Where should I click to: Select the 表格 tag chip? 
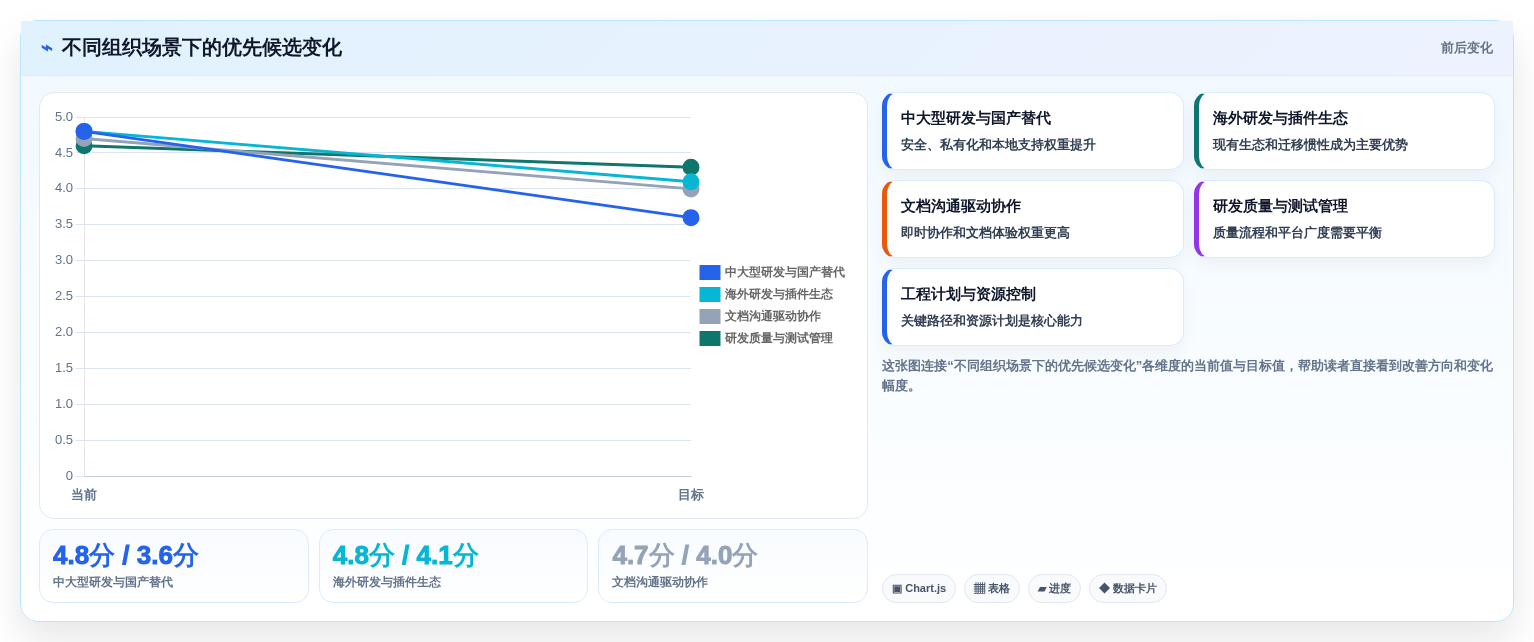(x=992, y=588)
